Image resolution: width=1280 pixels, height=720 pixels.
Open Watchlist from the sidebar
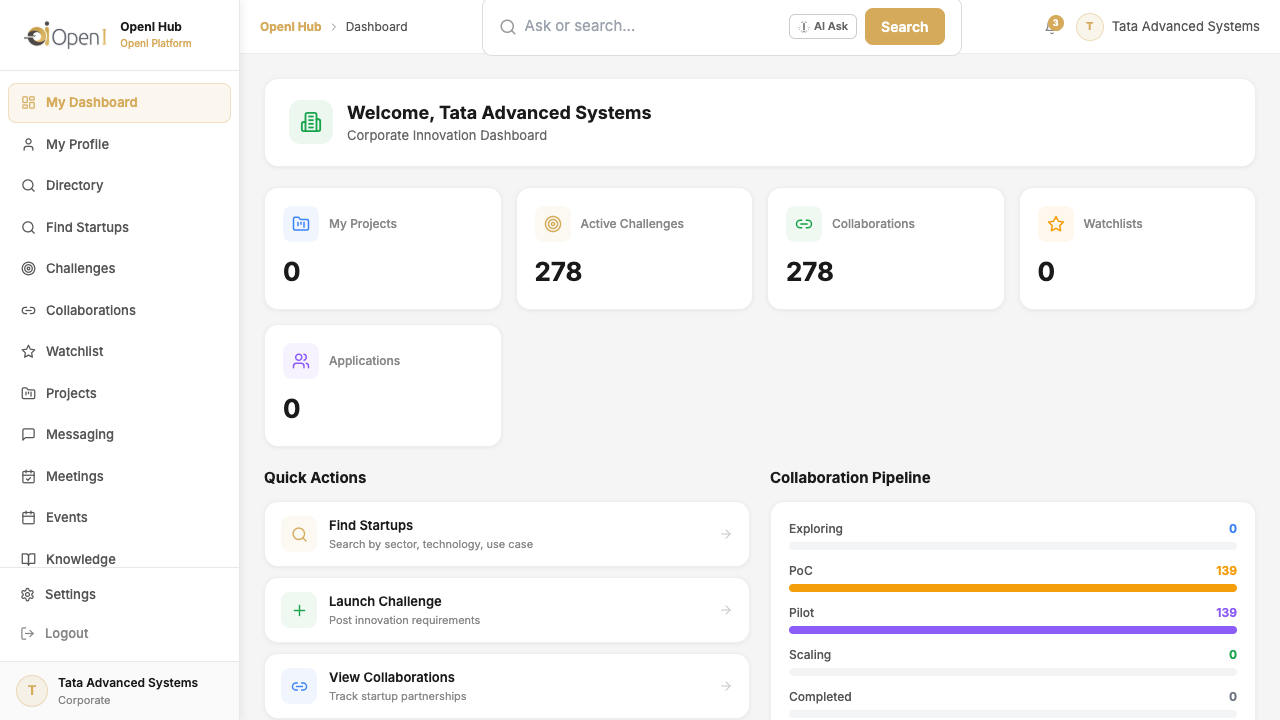coord(120,352)
